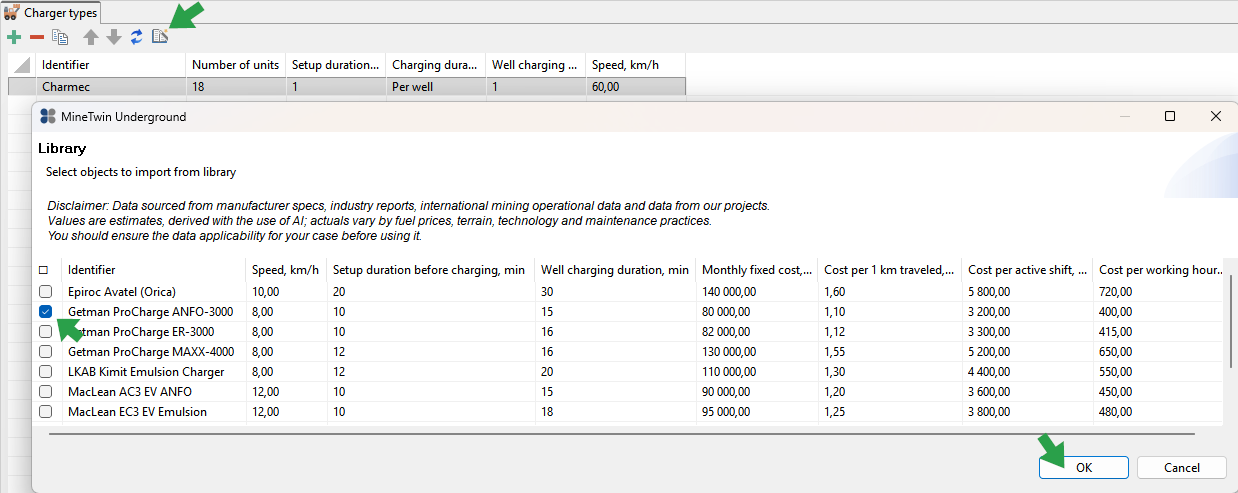Move selected row down with arrow
1238x493 pixels.
(114, 37)
